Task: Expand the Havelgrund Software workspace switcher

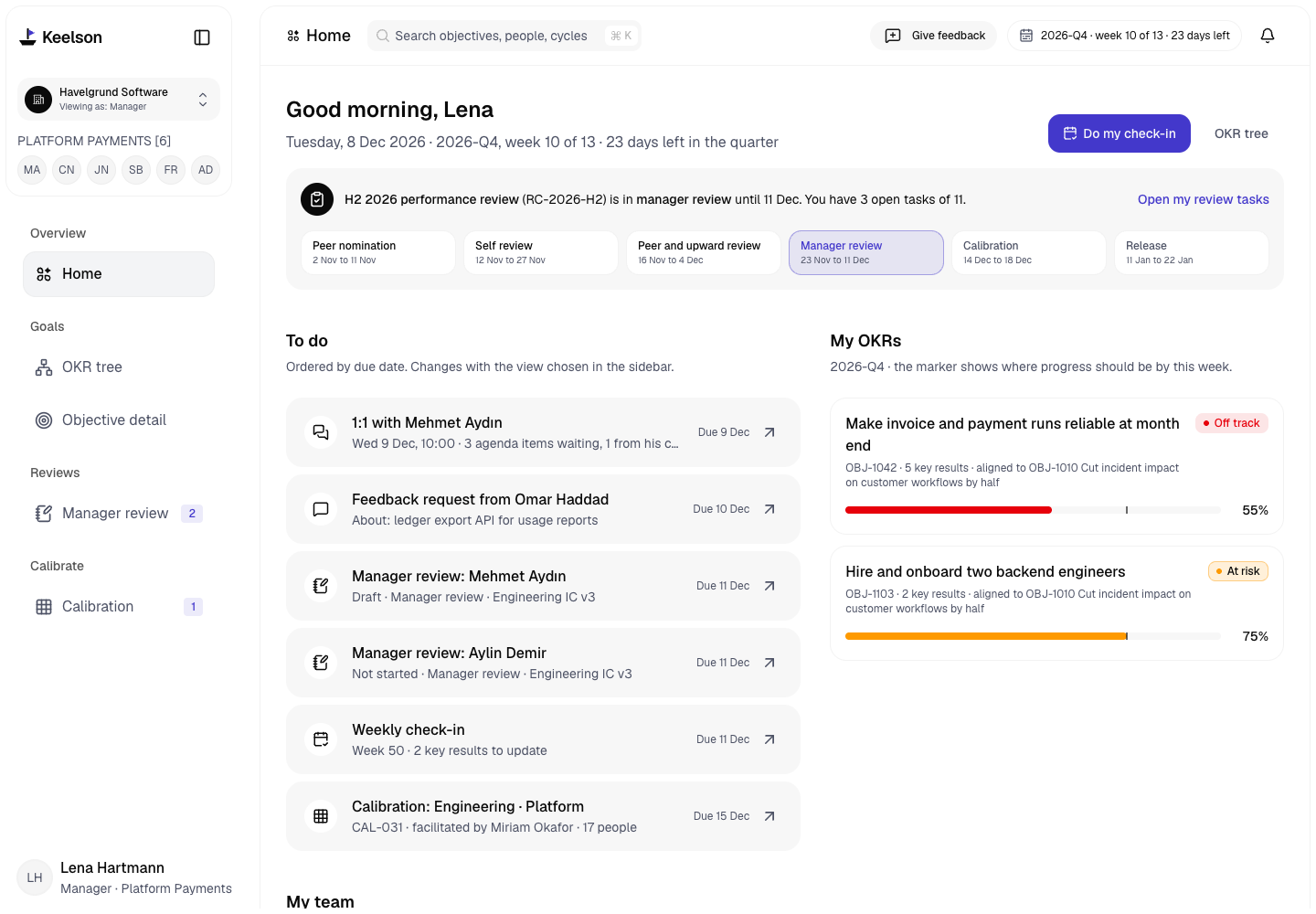Action: [x=119, y=99]
